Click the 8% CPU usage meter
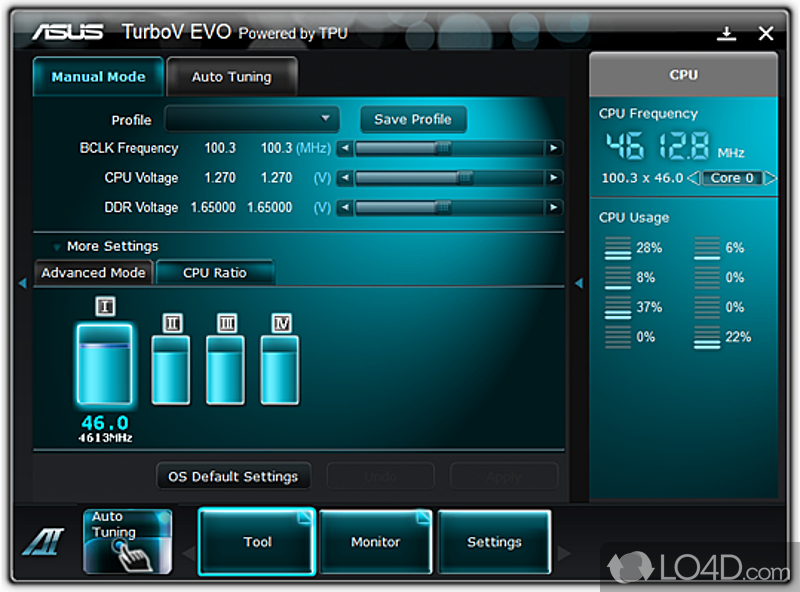This screenshot has height=592, width=800. click(x=618, y=278)
